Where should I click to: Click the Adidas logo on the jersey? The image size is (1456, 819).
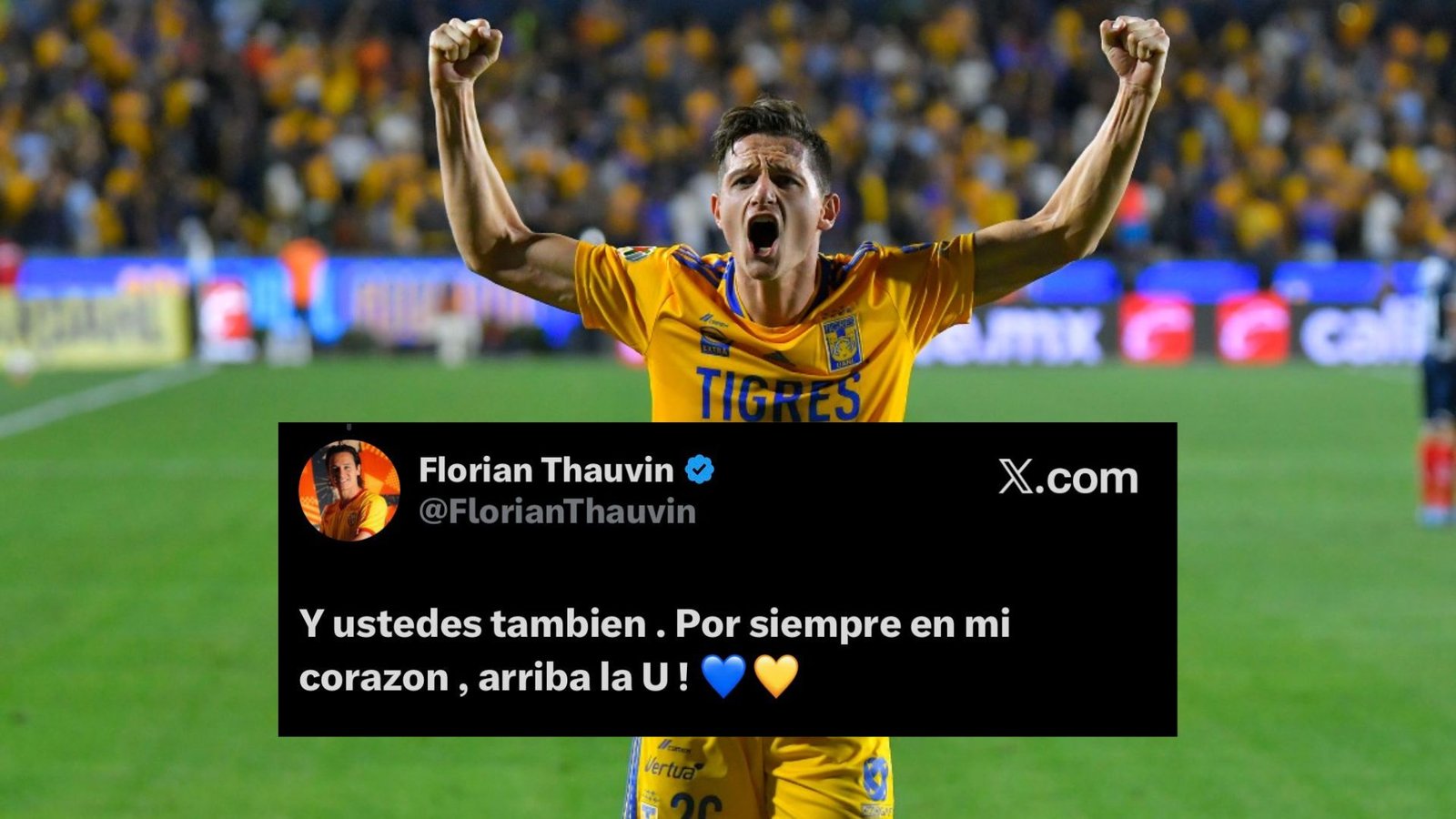tap(779, 360)
